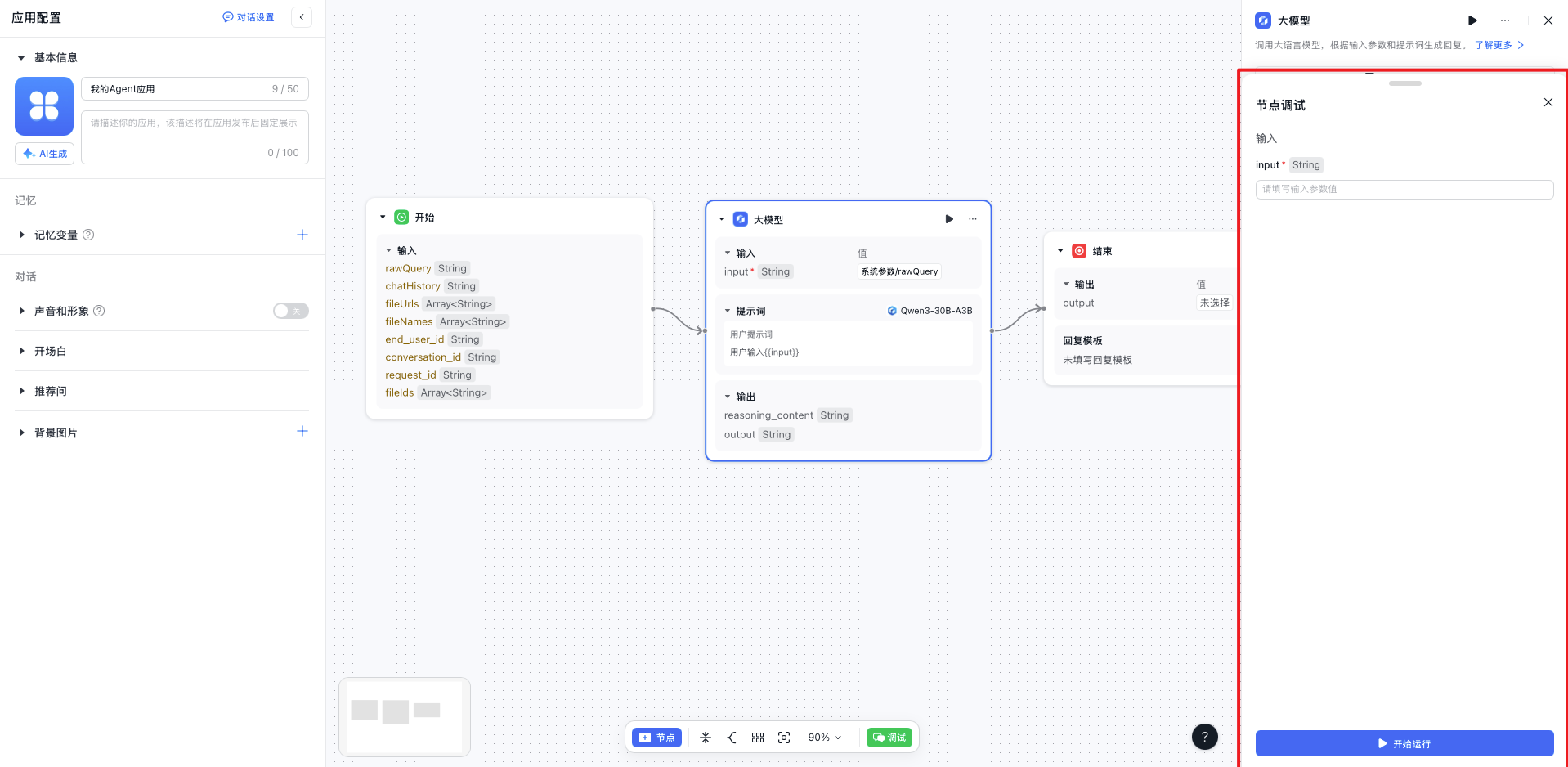Expand the 开场白 section
Viewport: 1568px width, 767px height.
pyautogui.click(x=21, y=351)
